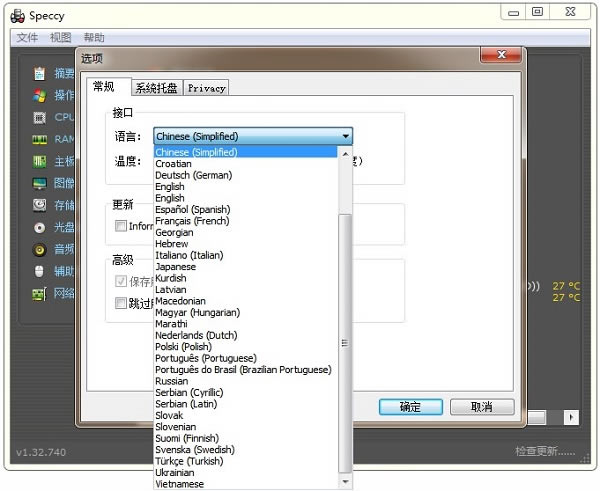Open the CPU chip icon in sidebar
This screenshot has height=491, width=600.
coord(39,118)
